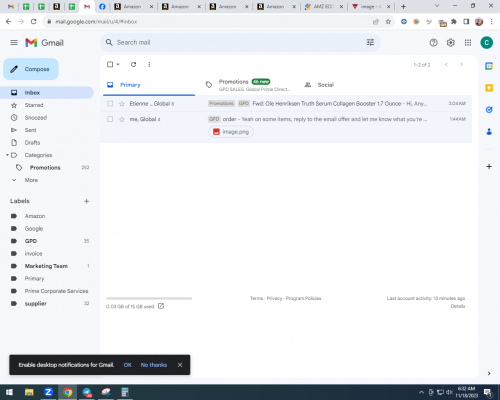Refresh the inbox
500x400 pixels.
tap(133, 64)
